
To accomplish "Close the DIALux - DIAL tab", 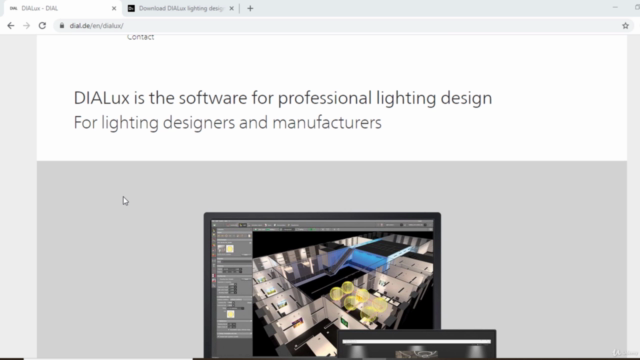I will pos(114,8).
